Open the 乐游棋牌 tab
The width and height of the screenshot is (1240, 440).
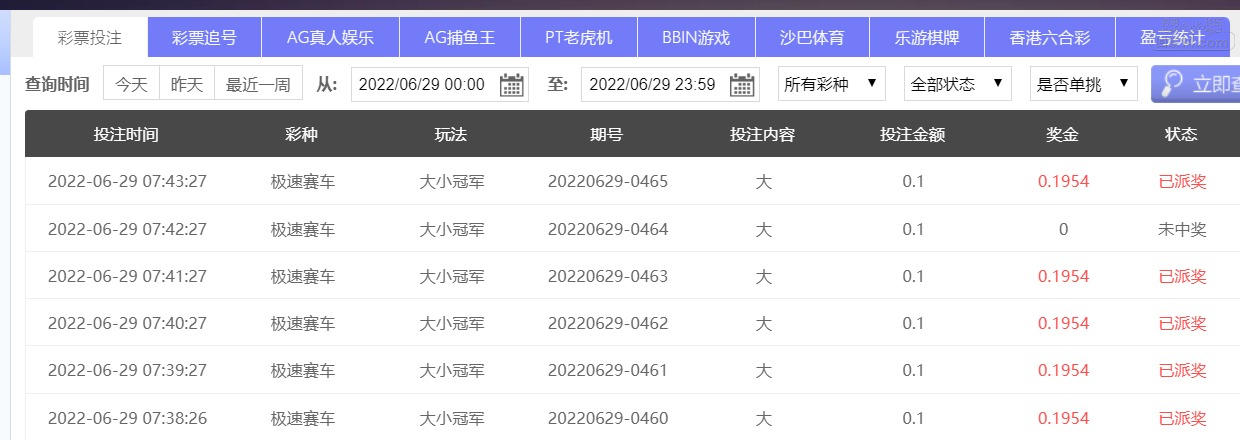(x=927, y=38)
